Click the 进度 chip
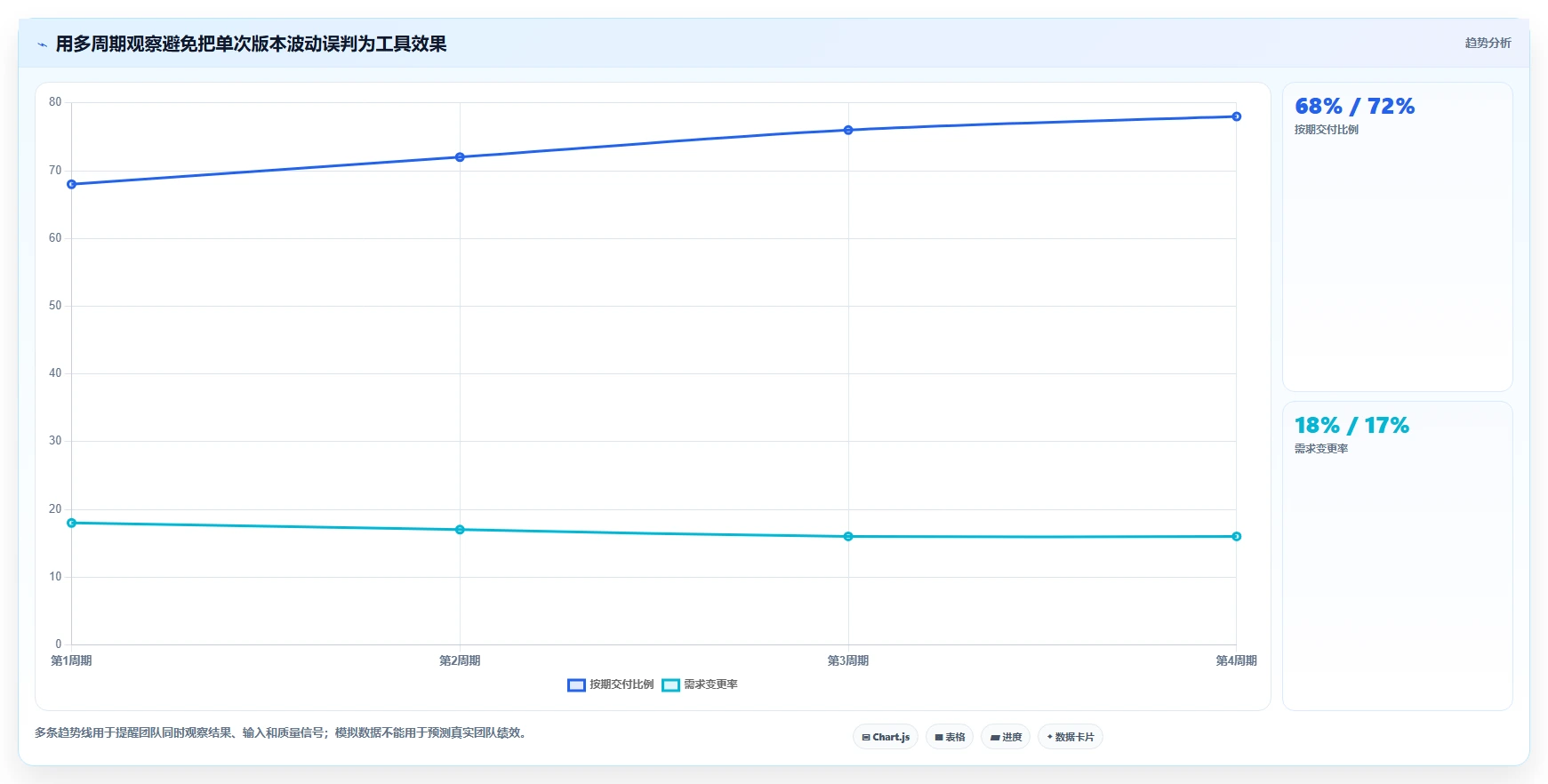The width and height of the screenshot is (1548, 784). click(x=1006, y=737)
